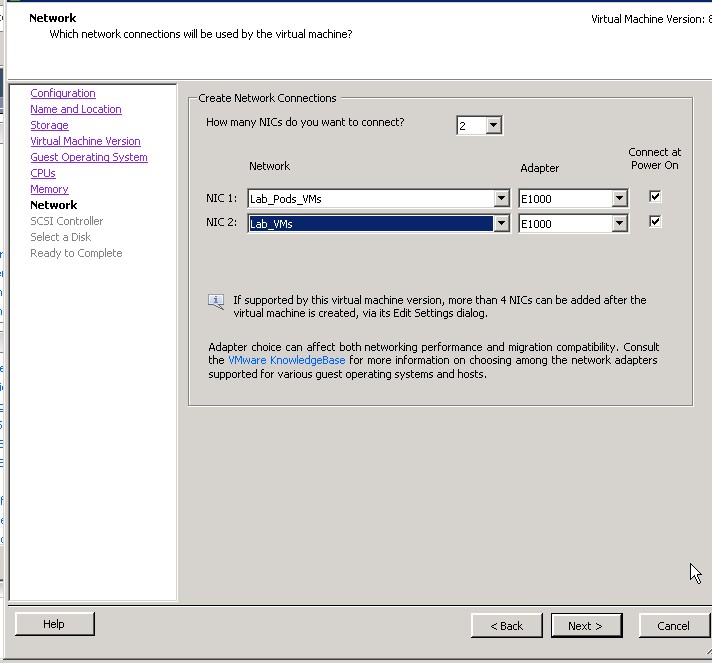Return to the Memory step
Screen dimensions: 712x663
(x=49, y=189)
